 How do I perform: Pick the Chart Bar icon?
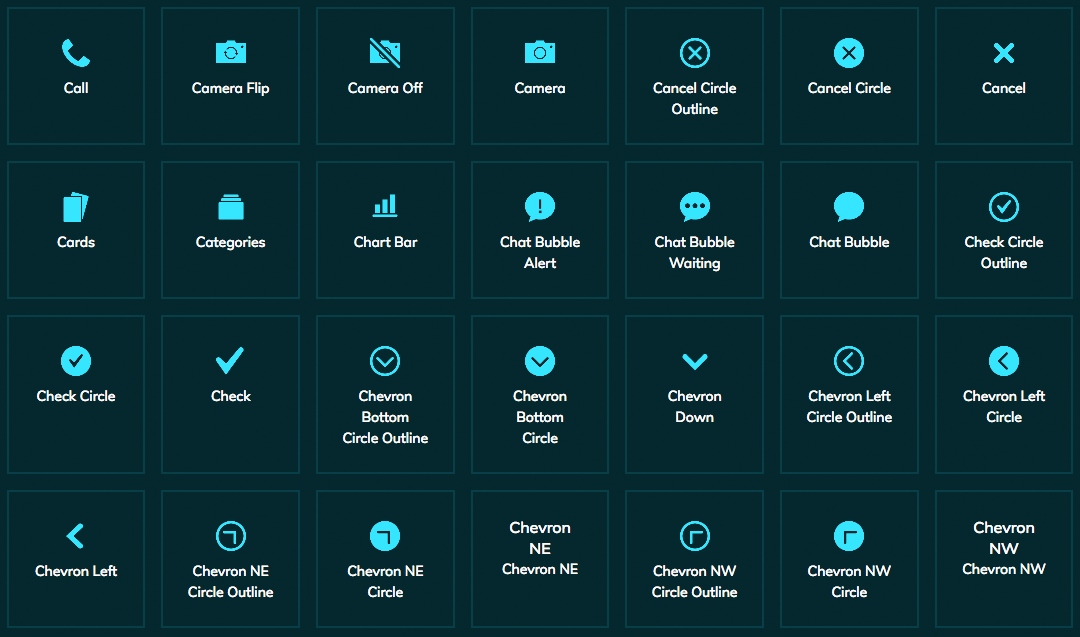click(x=385, y=206)
